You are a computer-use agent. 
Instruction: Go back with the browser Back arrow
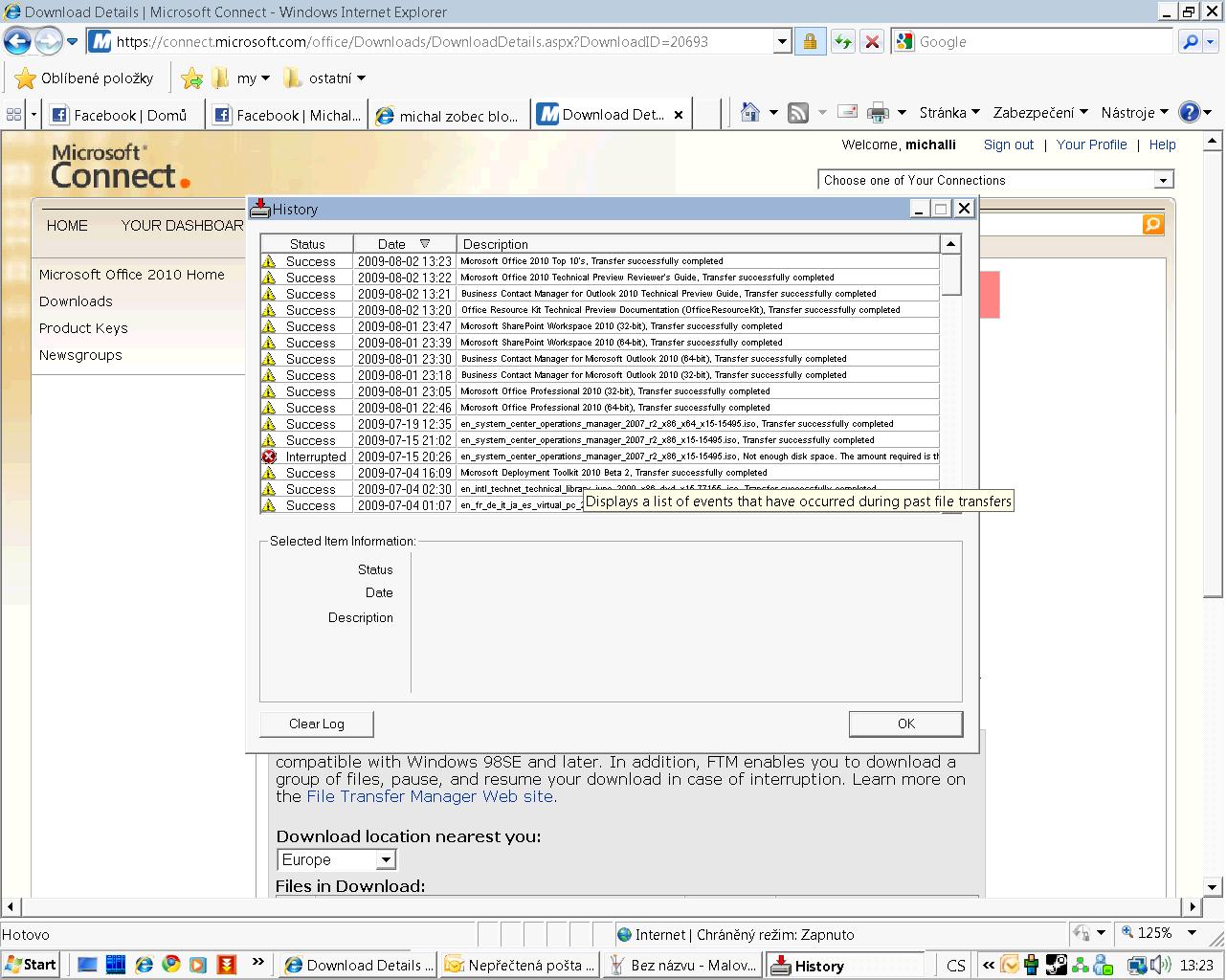click(17, 41)
